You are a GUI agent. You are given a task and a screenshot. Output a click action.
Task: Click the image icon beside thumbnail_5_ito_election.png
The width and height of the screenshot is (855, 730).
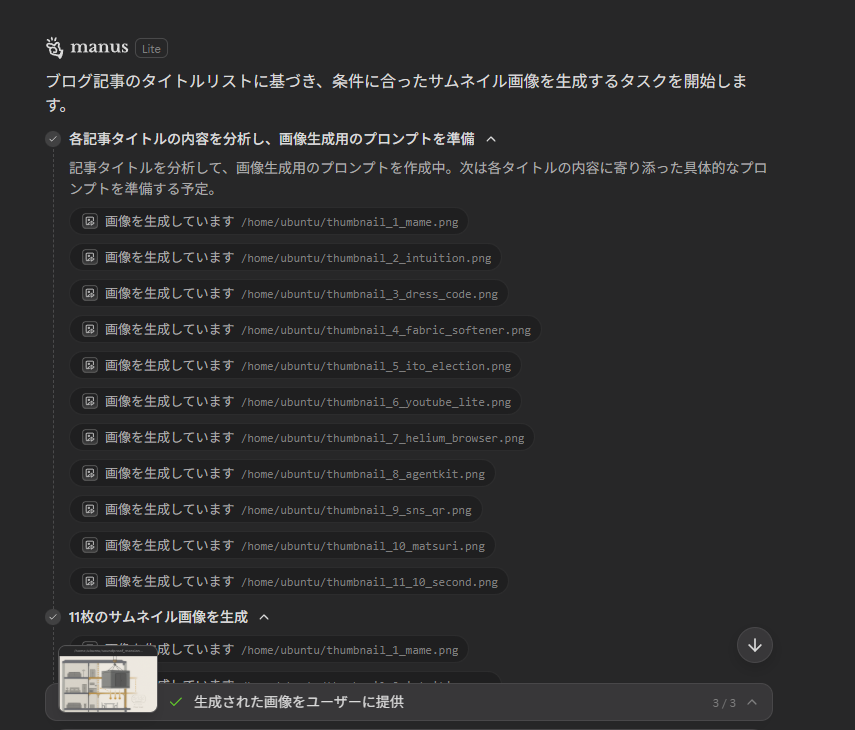pyautogui.click(x=90, y=365)
